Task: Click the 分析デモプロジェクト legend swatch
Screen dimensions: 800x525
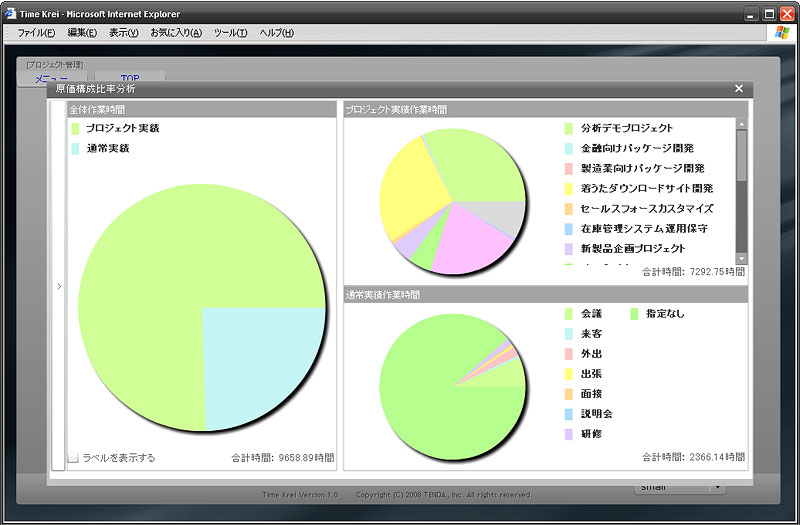Action: 569,129
